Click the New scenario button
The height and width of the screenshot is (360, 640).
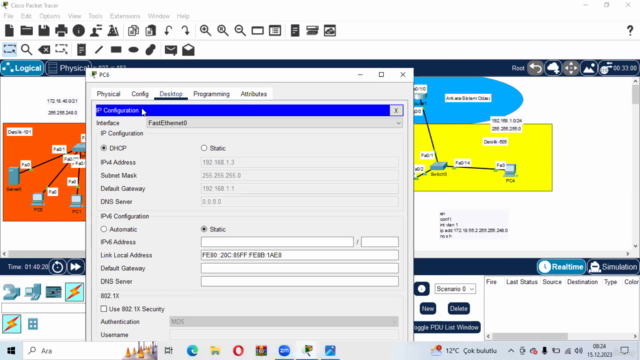[428, 309]
